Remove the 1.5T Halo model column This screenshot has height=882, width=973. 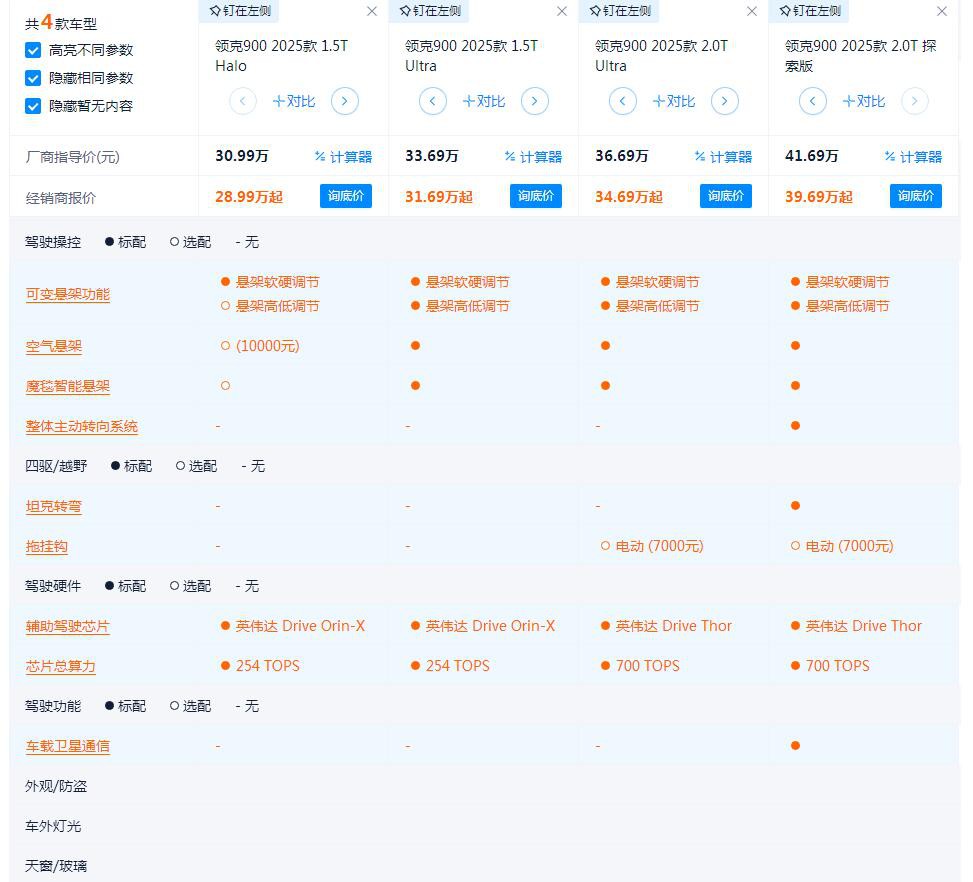click(x=372, y=11)
